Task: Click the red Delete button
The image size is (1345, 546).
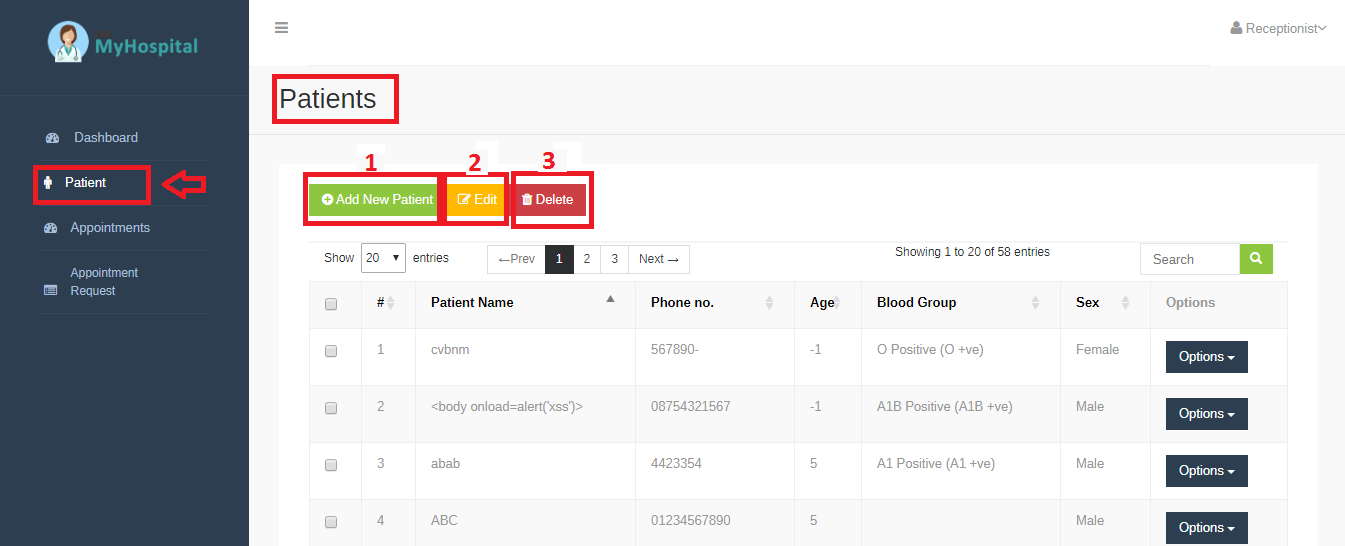Action: pyautogui.click(x=548, y=199)
